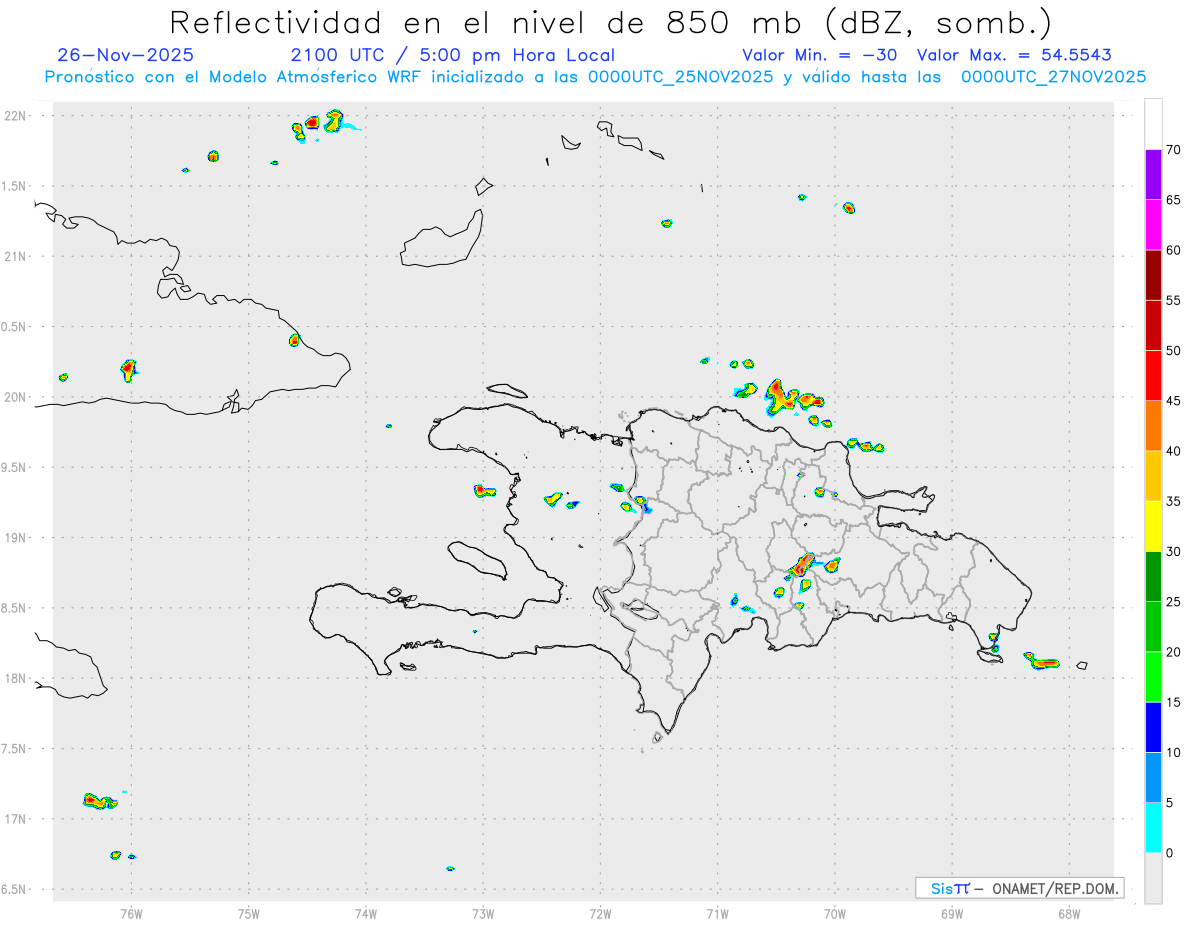Image resolution: width=1200 pixels, height=927 pixels.
Task: Select the 'Valor Min. = -30' text
Action: click(822, 55)
